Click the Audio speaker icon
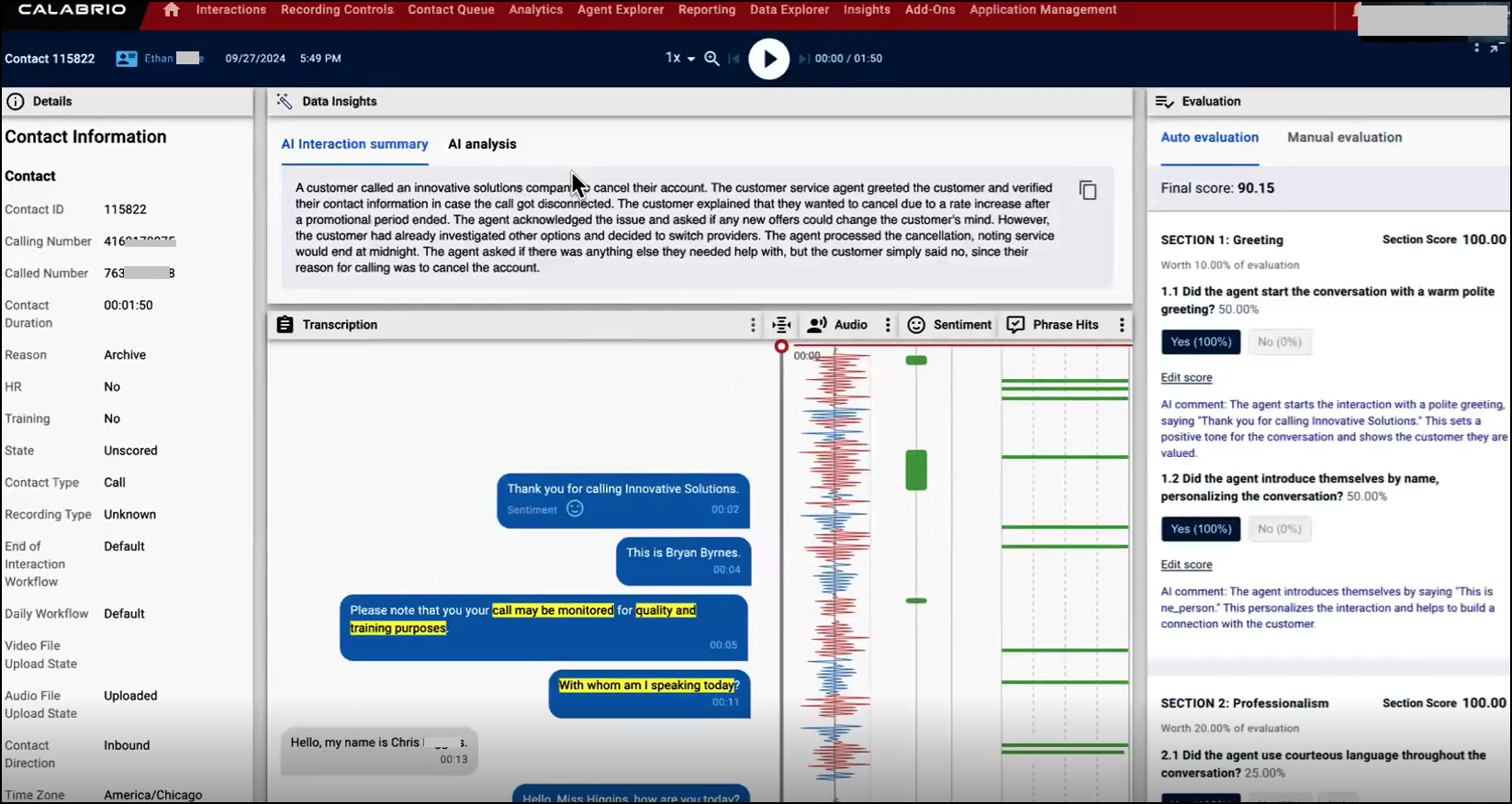The height and width of the screenshot is (804, 1512). 816,325
